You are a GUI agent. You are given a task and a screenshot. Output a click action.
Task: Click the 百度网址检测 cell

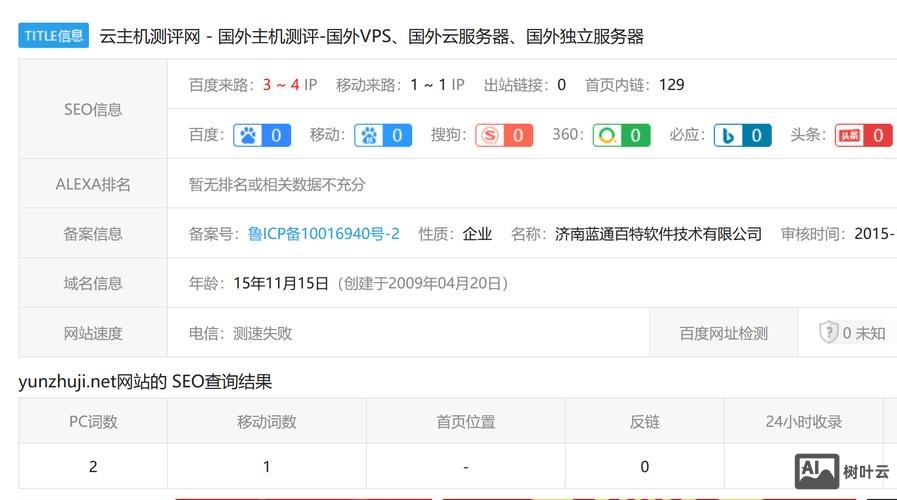(x=724, y=333)
